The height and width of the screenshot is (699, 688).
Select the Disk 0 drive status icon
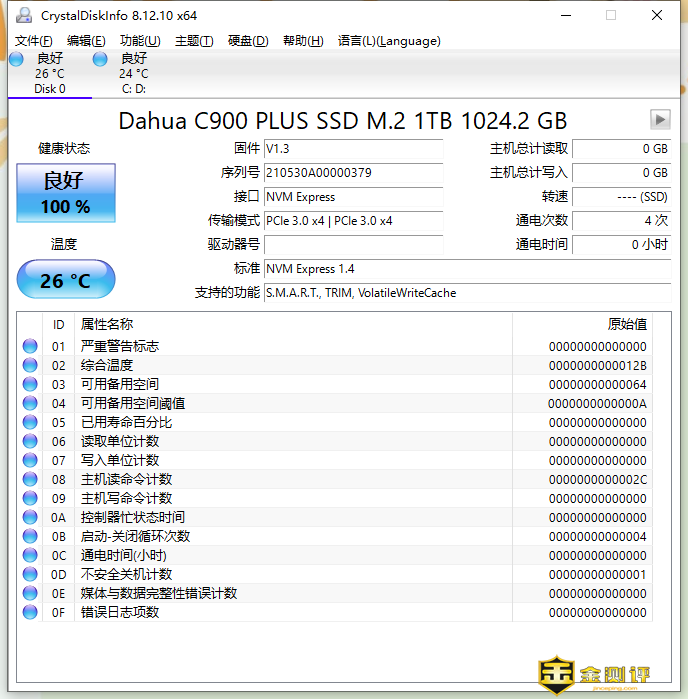(16, 60)
